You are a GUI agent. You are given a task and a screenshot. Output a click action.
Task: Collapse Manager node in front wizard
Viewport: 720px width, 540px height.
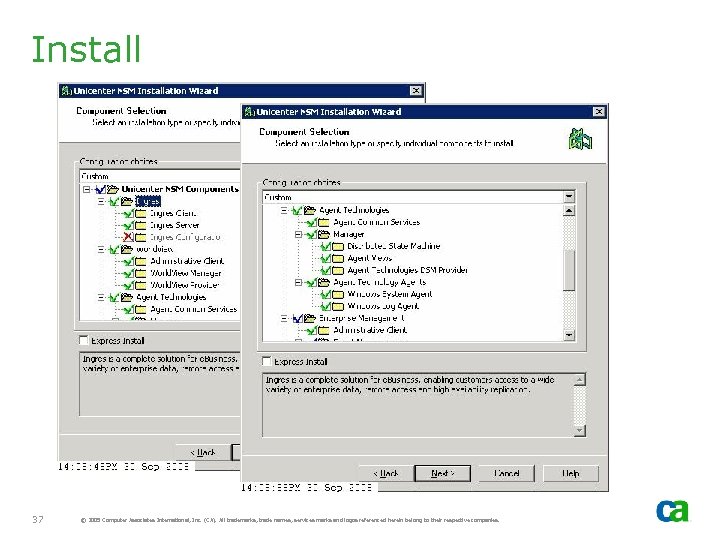click(298, 234)
